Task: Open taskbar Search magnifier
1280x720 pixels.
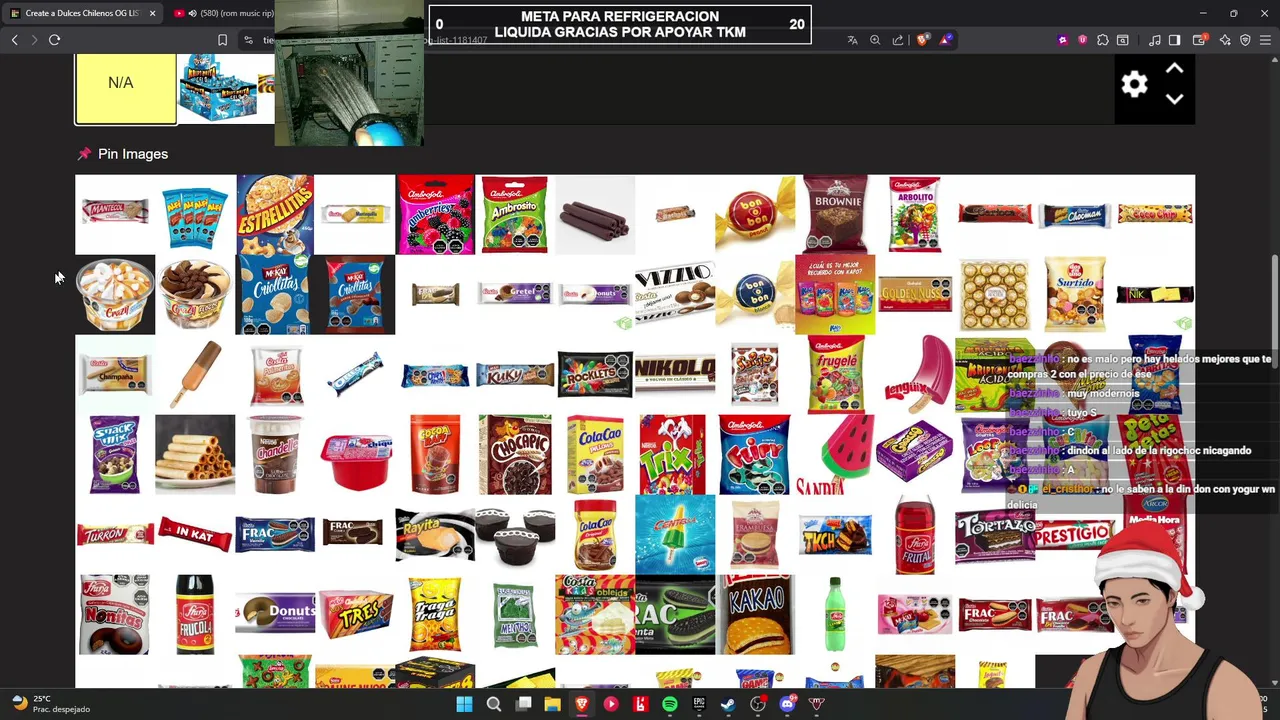Action: pyautogui.click(x=494, y=704)
